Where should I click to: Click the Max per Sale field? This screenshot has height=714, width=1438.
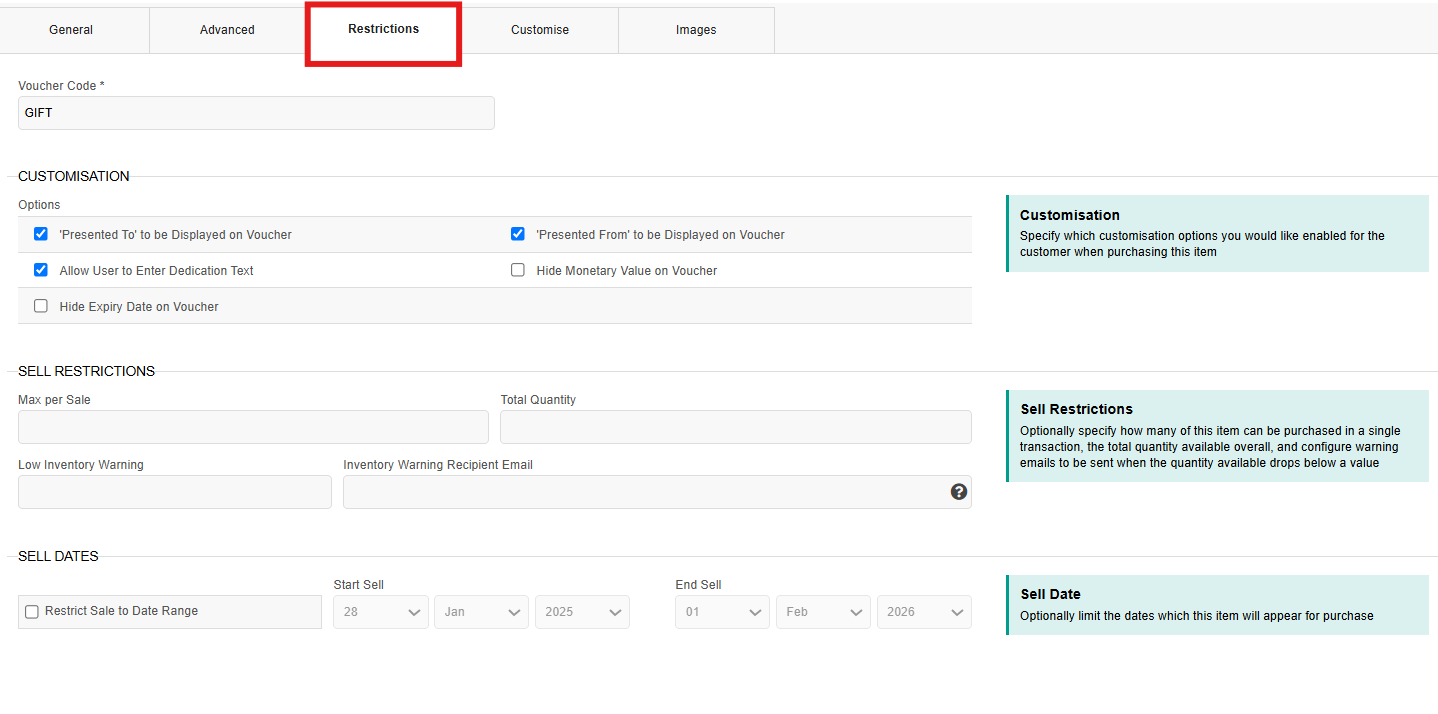[253, 427]
